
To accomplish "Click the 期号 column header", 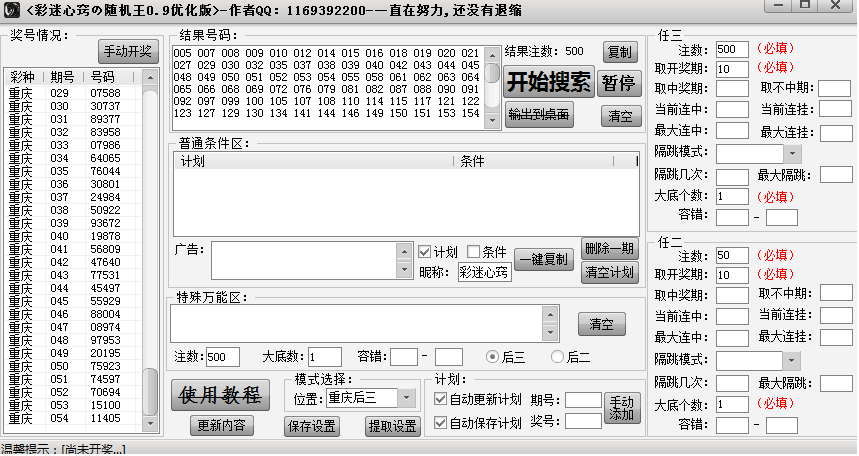I will tap(64, 77).
